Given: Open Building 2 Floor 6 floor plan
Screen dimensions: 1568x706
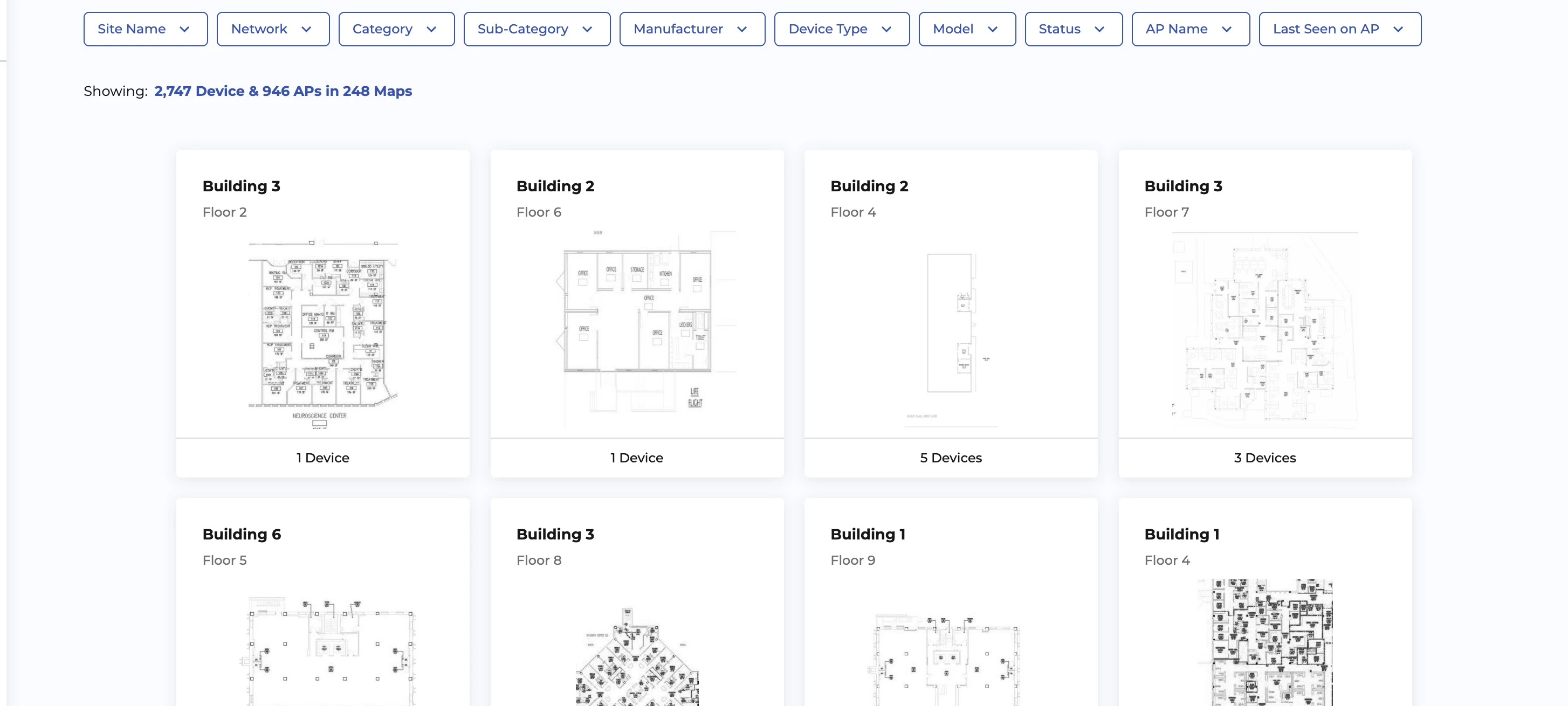Looking at the screenshot, I should click(x=637, y=329).
